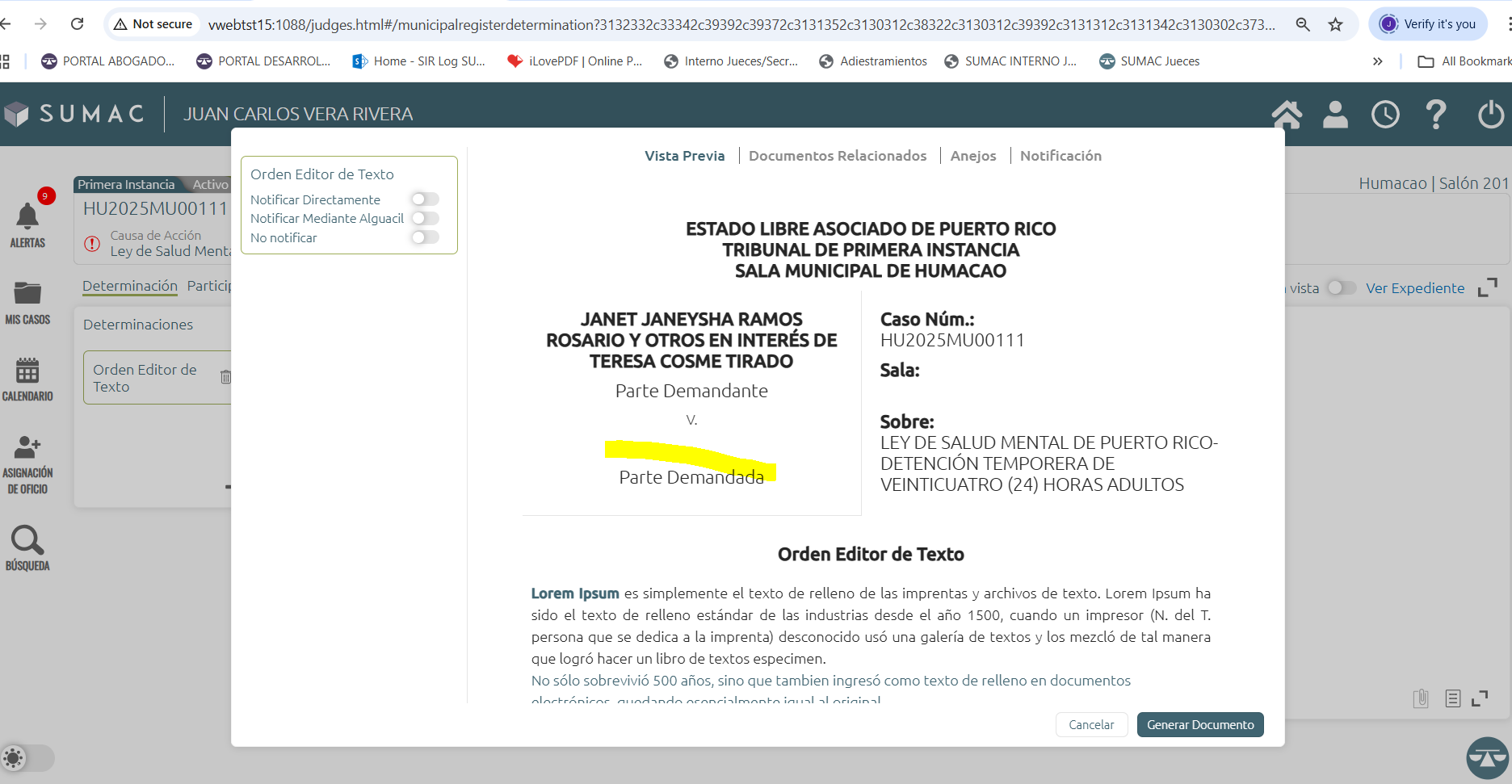Open the user profile icon
The width and height of the screenshot is (1512, 784).
click(x=1335, y=115)
